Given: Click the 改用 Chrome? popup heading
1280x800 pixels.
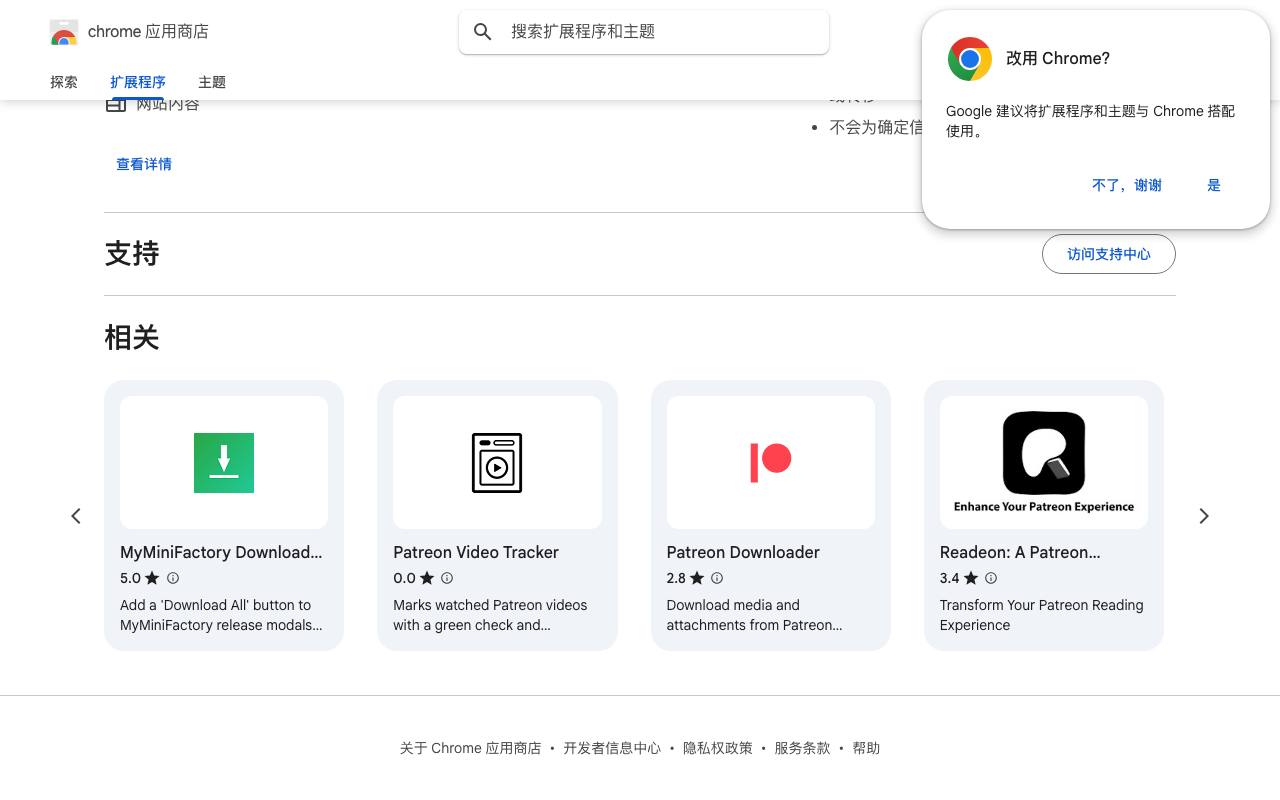Looking at the screenshot, I should [x=1058, y=59].
